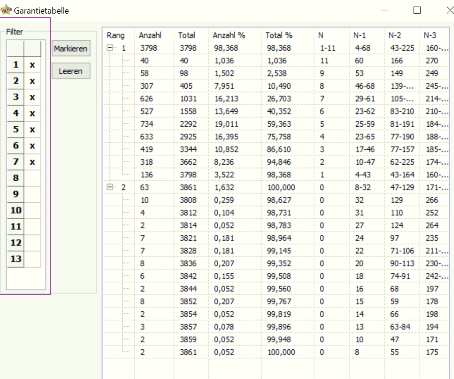The width and height of the screenshot is (454, 379).
Task: Click Total value 3857
Action: (188, 327)
